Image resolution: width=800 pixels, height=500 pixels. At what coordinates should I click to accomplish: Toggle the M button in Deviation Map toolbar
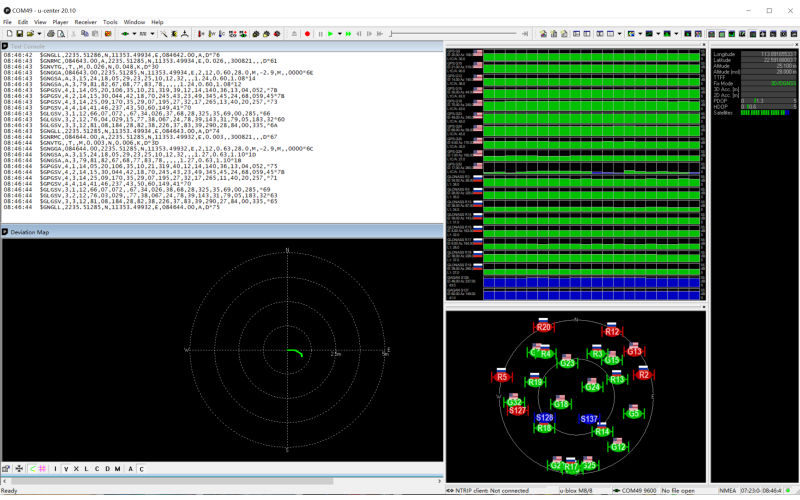tap(117, 468)
